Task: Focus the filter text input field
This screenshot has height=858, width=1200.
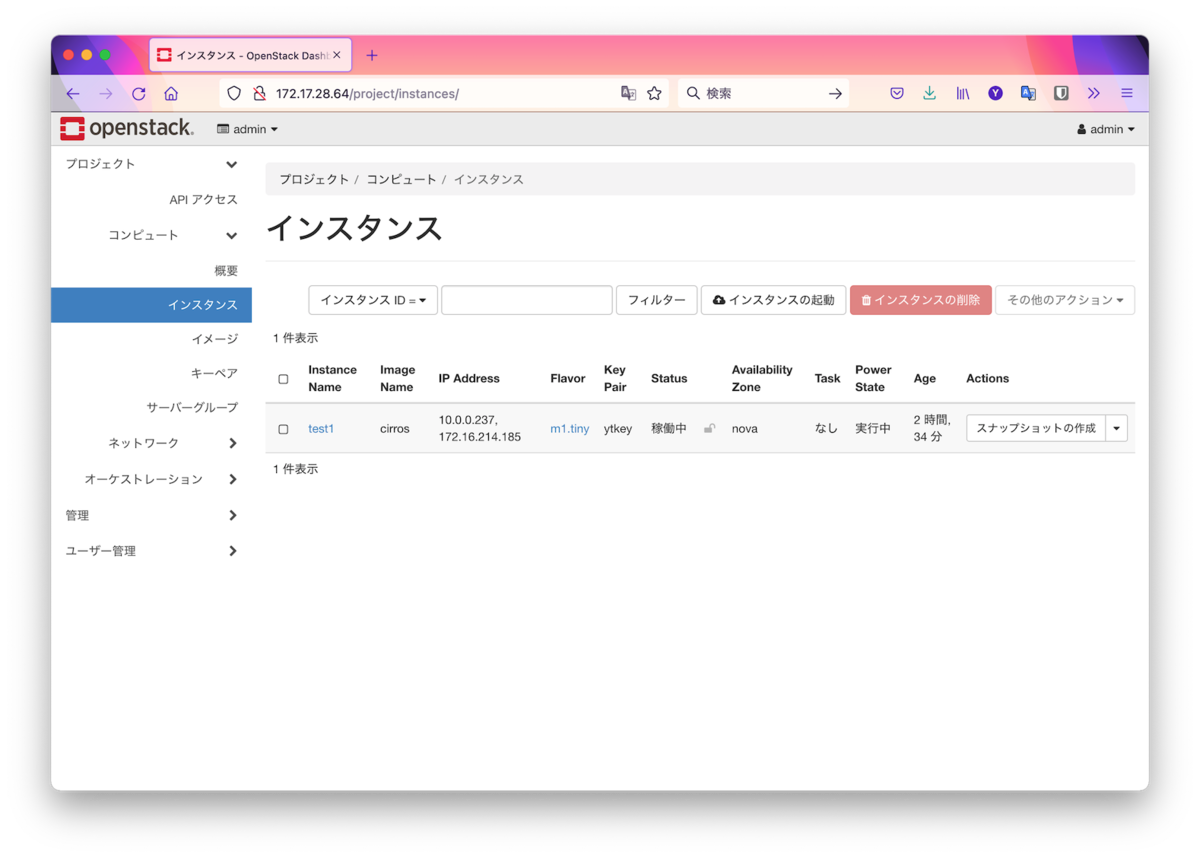Action: pyautogui.click(x=527, y=300)
